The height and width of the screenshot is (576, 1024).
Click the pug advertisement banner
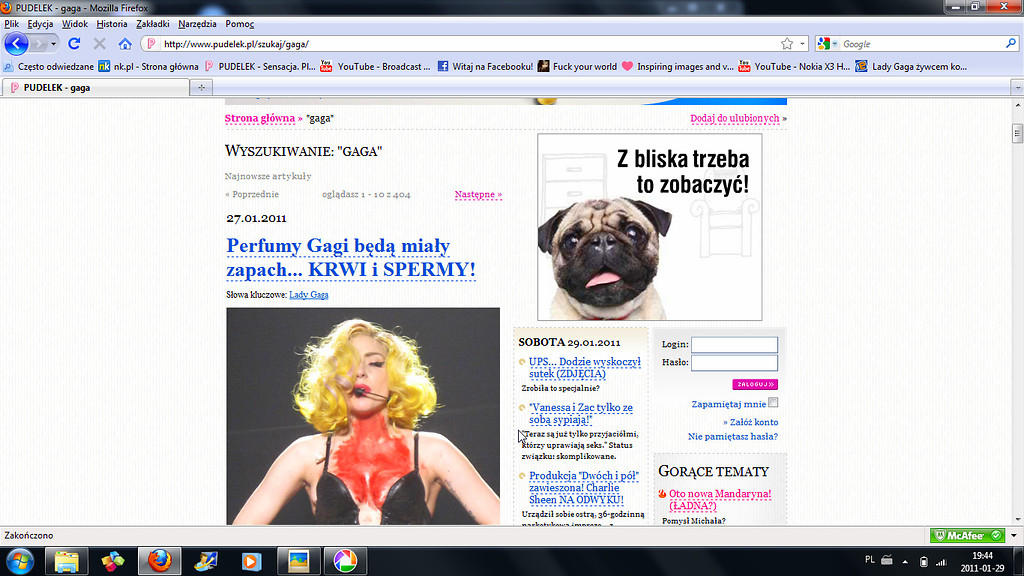(650, 227)
